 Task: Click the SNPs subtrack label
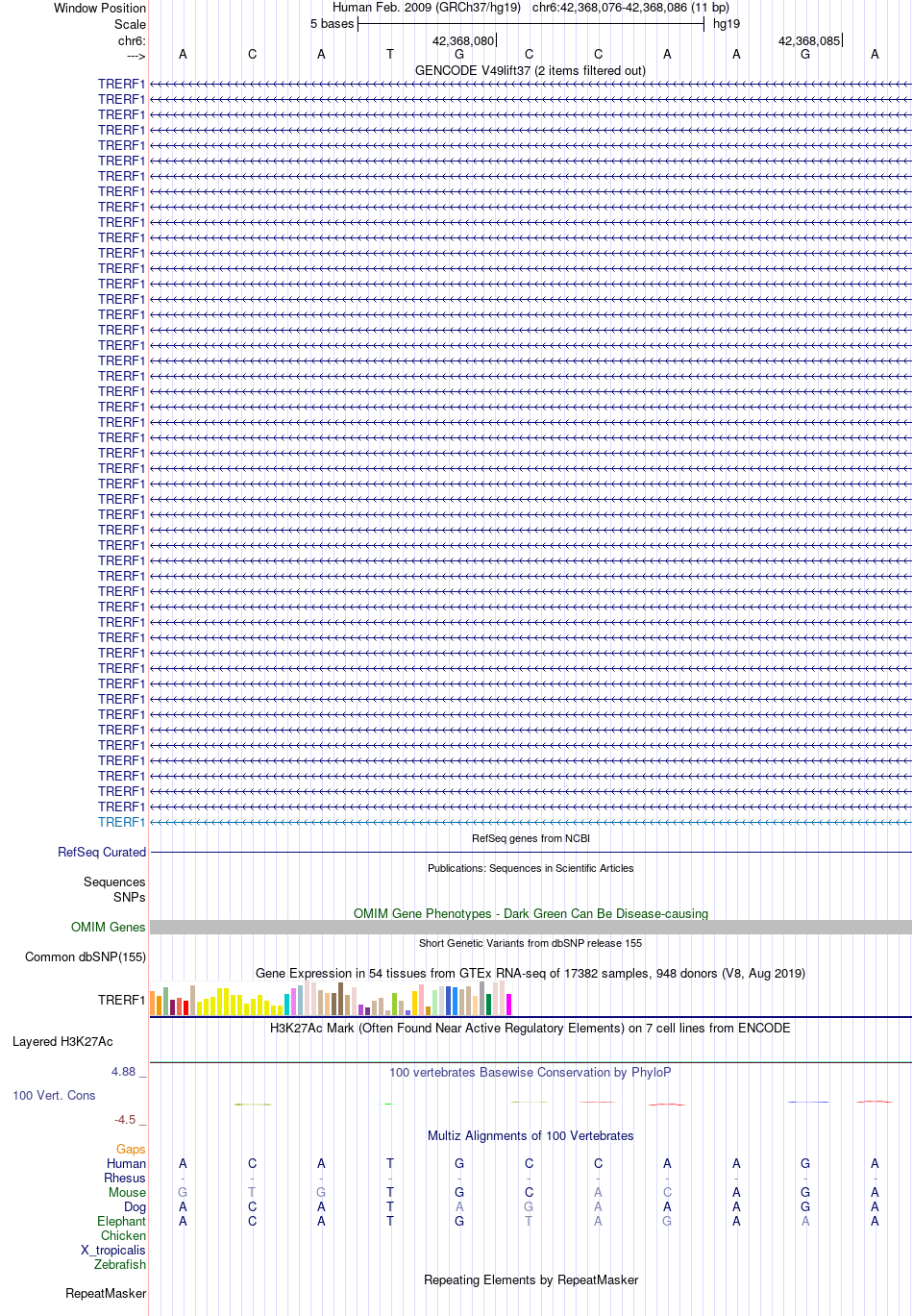click(x=130, y=897)
